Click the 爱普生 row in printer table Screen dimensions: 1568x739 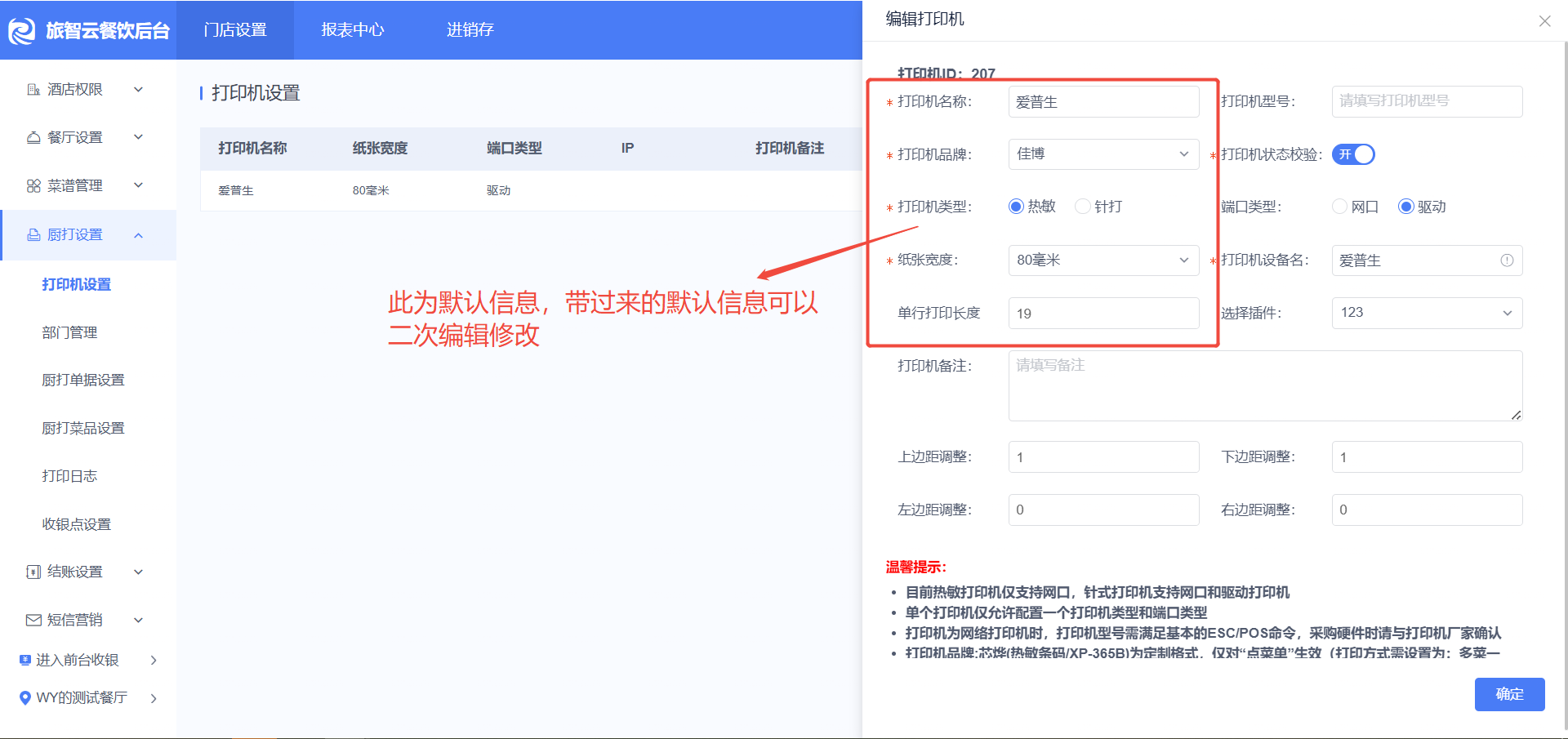click(x=531, y=191)
